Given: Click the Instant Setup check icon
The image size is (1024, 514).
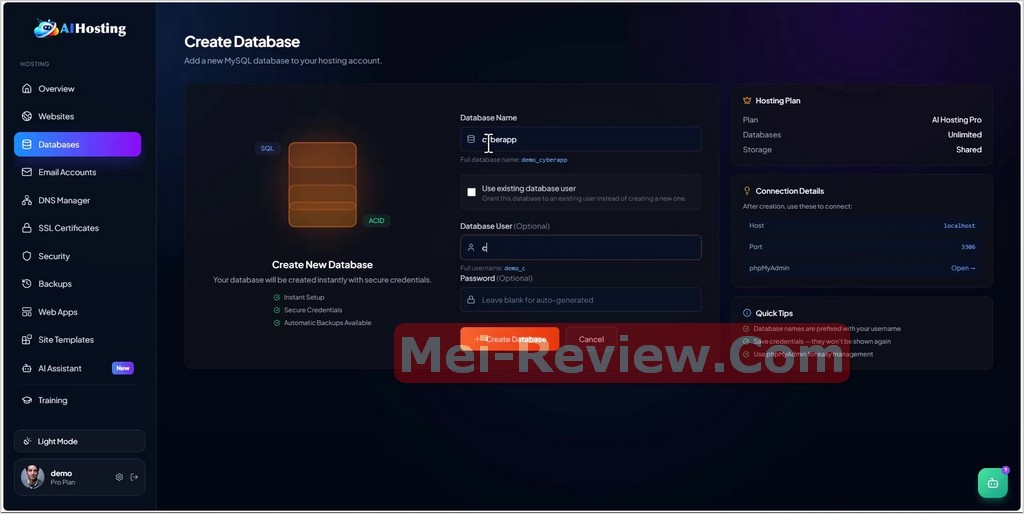Looking at the screenshot, I should click(x=277, y=297).
